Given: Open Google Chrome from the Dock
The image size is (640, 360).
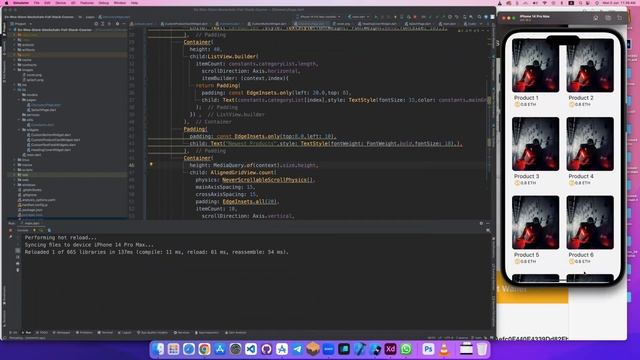Looking at the screenshot, I should (204, 349).
